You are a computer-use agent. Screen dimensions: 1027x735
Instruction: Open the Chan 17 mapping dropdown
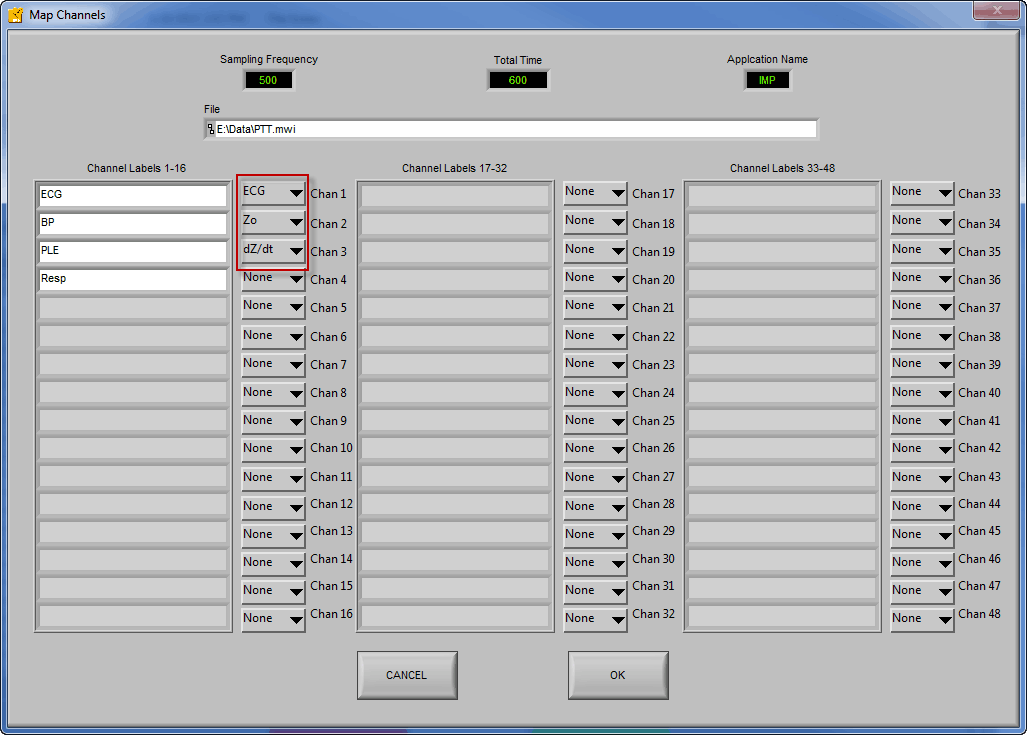595,193
